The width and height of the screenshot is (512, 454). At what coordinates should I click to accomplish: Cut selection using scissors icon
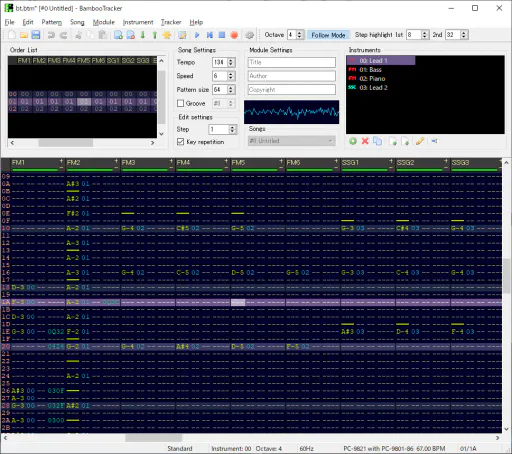tap(78, 35)
